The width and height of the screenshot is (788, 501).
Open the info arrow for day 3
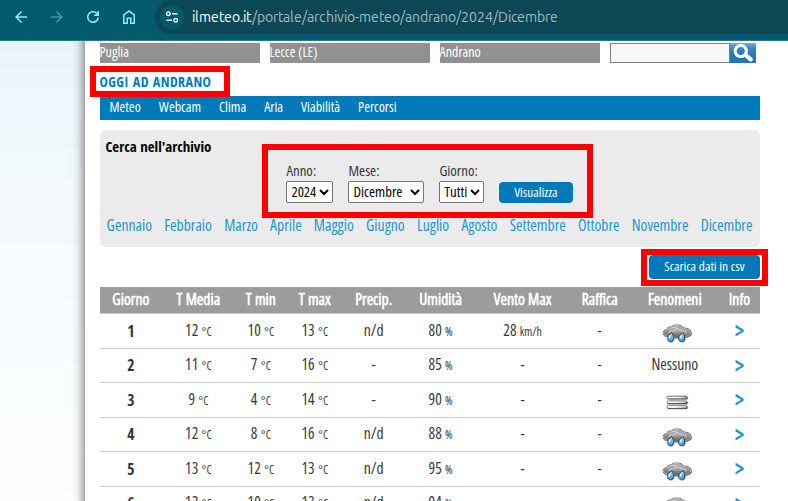(739, 399)
